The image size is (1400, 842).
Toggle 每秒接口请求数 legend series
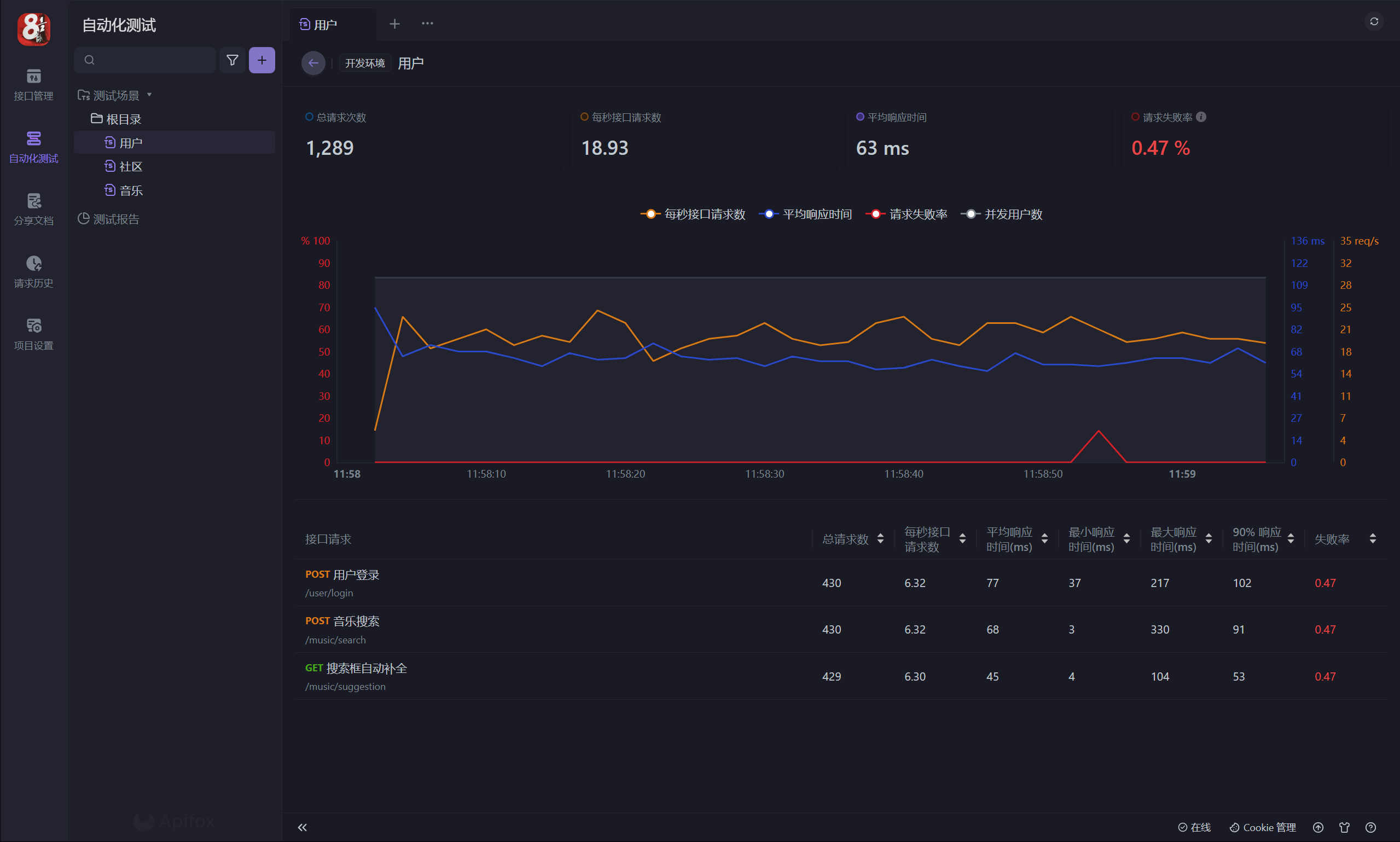(693, 214)
